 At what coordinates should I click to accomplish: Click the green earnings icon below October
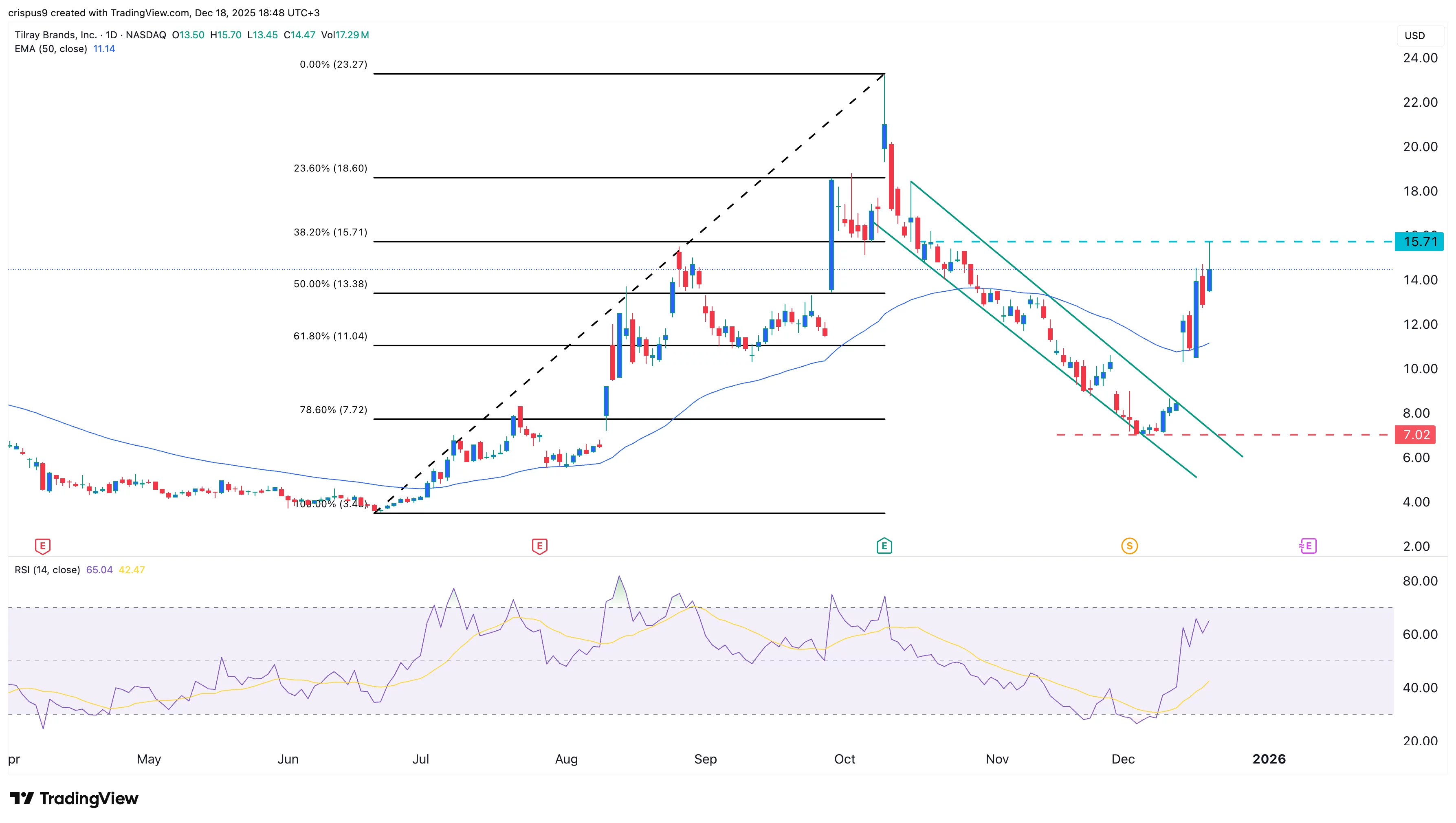[x=884, y=546]
